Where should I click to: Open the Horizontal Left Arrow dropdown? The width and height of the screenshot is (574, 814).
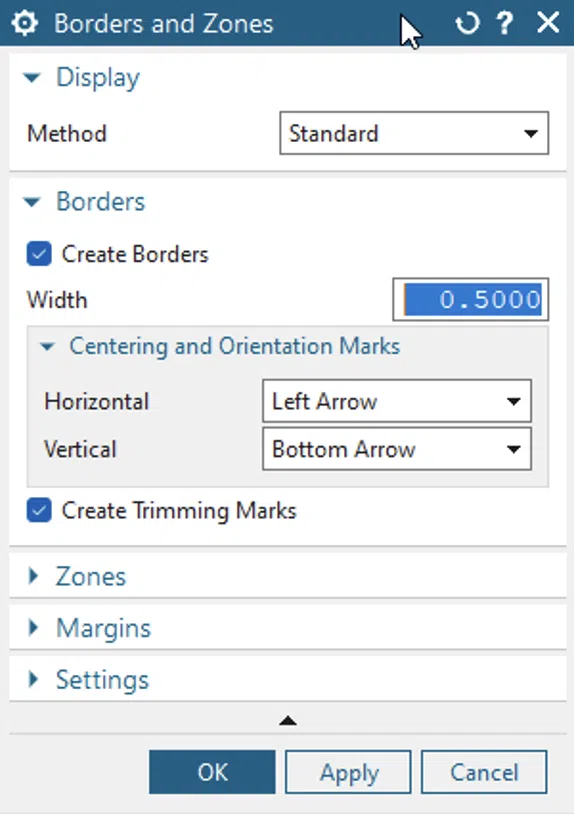click(x=397, y=401)
